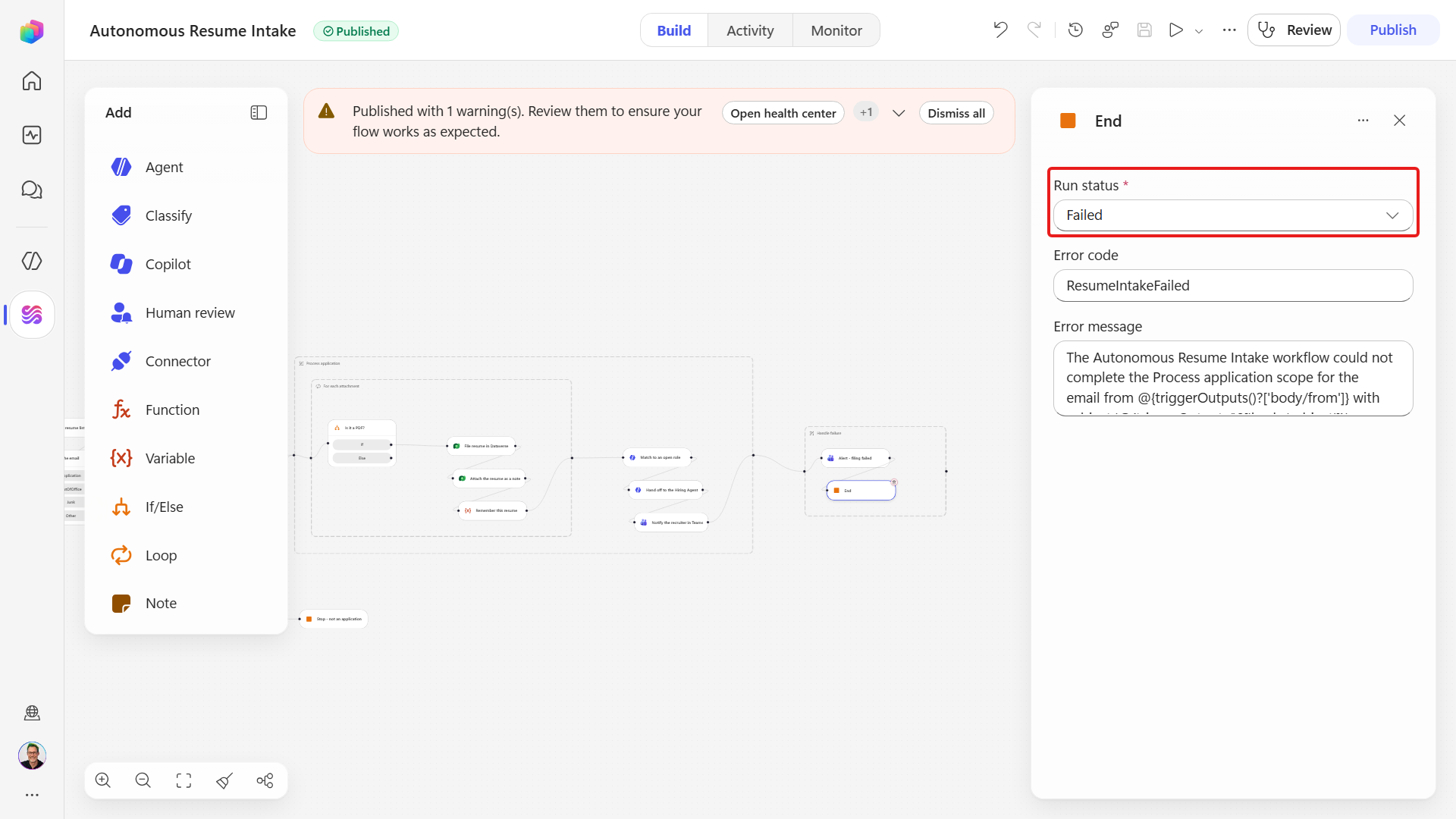Click the flow title 'Autonomous Resume Intake'
The image size is (1456, 819).
click(193, 31)
